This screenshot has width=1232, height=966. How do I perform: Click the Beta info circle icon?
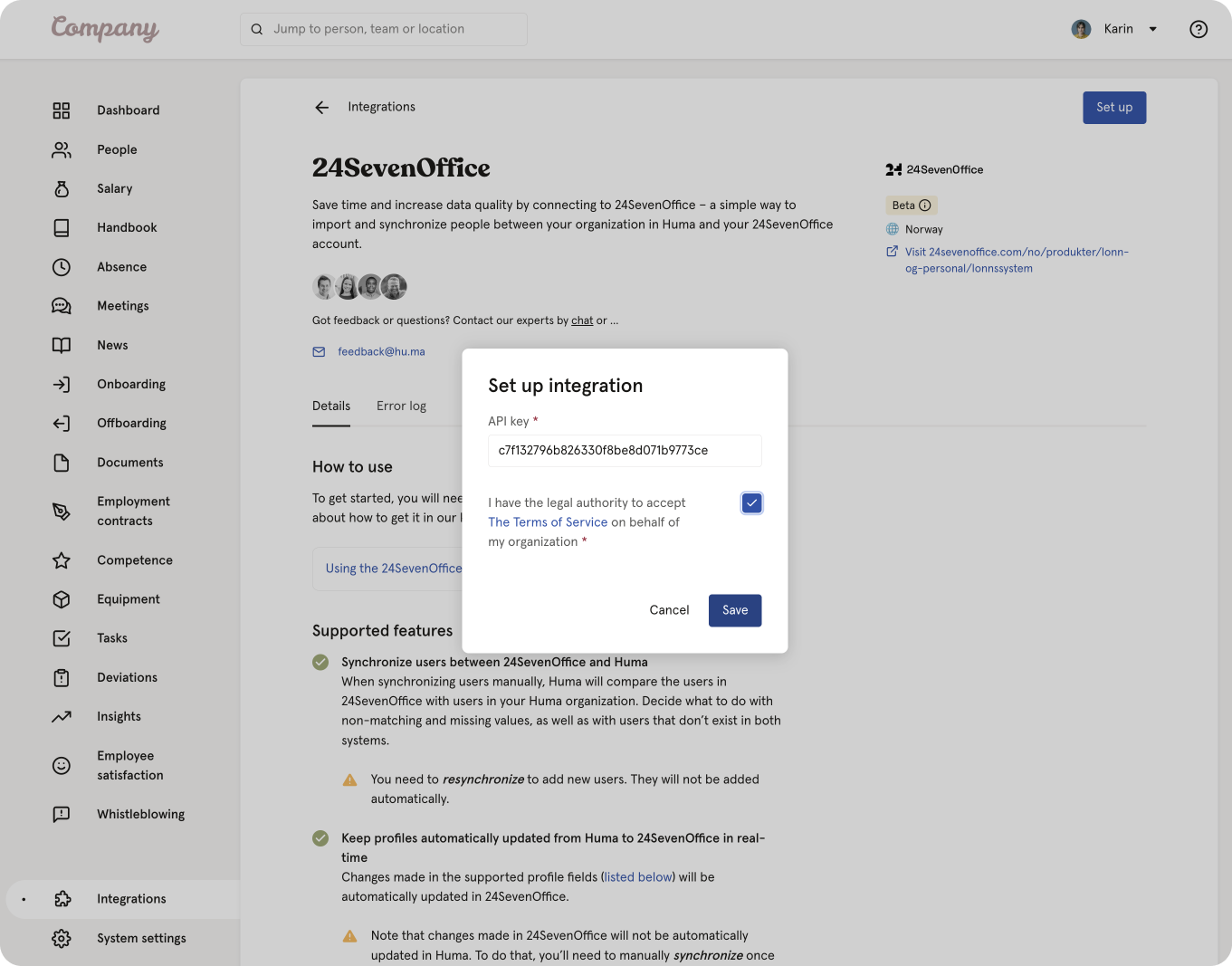point(925,206)
